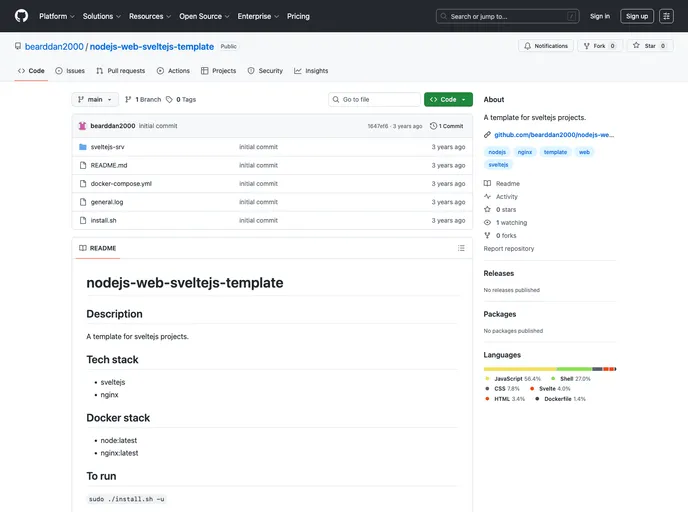Expand the main branch dropdown
The height and width of the screenshot is (512, 688).
pos(95,100)
